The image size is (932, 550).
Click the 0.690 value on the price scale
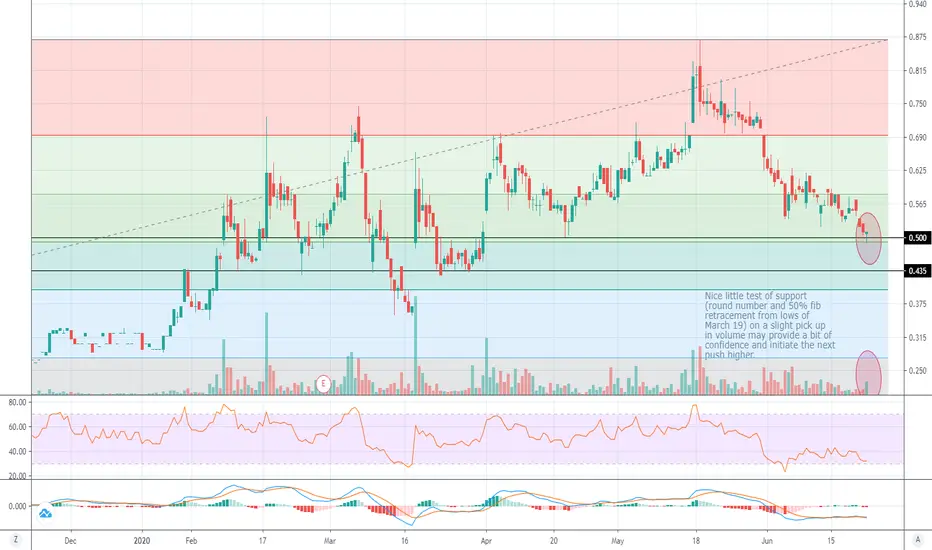click(x=918, y=137)
